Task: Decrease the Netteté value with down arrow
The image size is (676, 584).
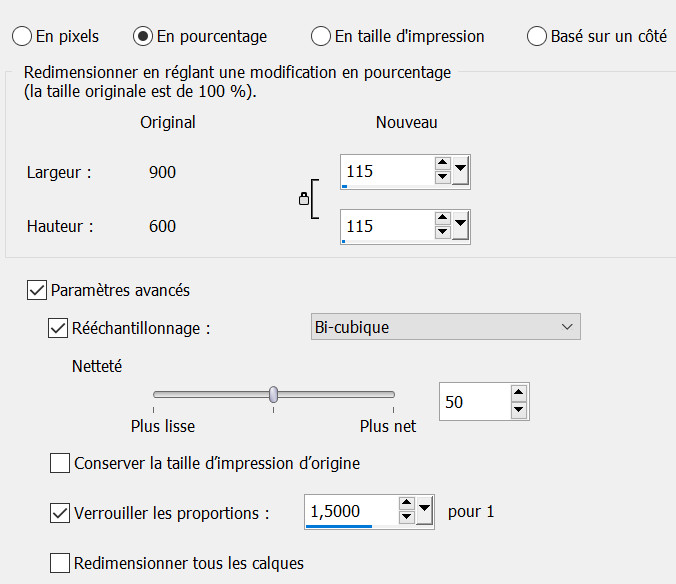Action: (518, 409)
